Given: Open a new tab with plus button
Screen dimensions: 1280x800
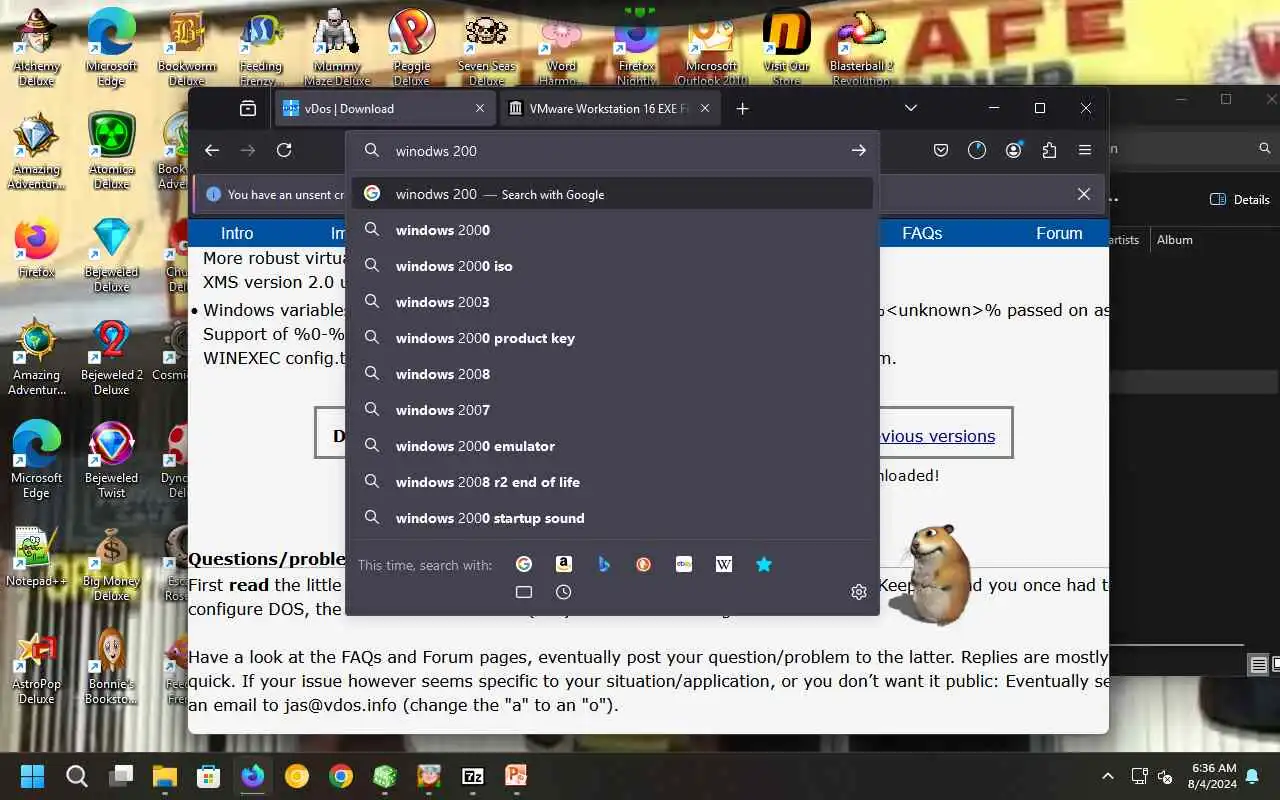Looking at the screenshot, I should click(x=742, y=108).
